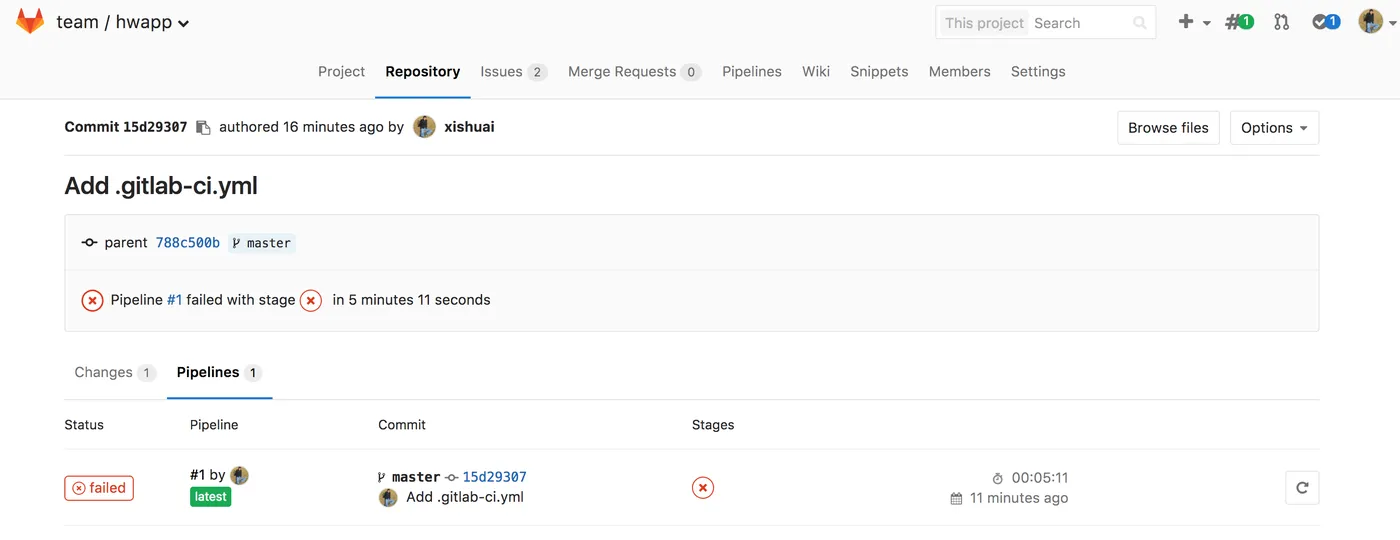Click the failed stage icon in Stages column
Image resolution: width=1400 pixels, height=540 pixels.
pyautogui.click(x=703, y=488)
